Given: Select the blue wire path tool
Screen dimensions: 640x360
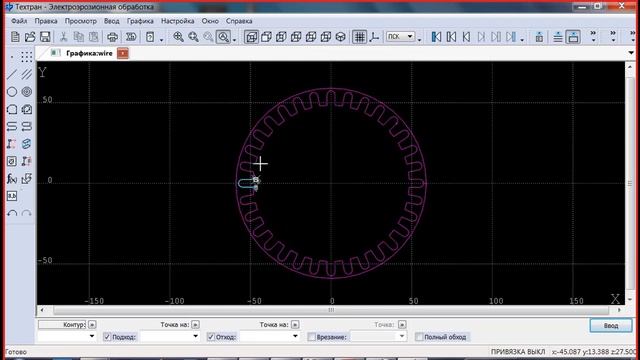Looking at the screenshot, I should [x=27, y=144].
